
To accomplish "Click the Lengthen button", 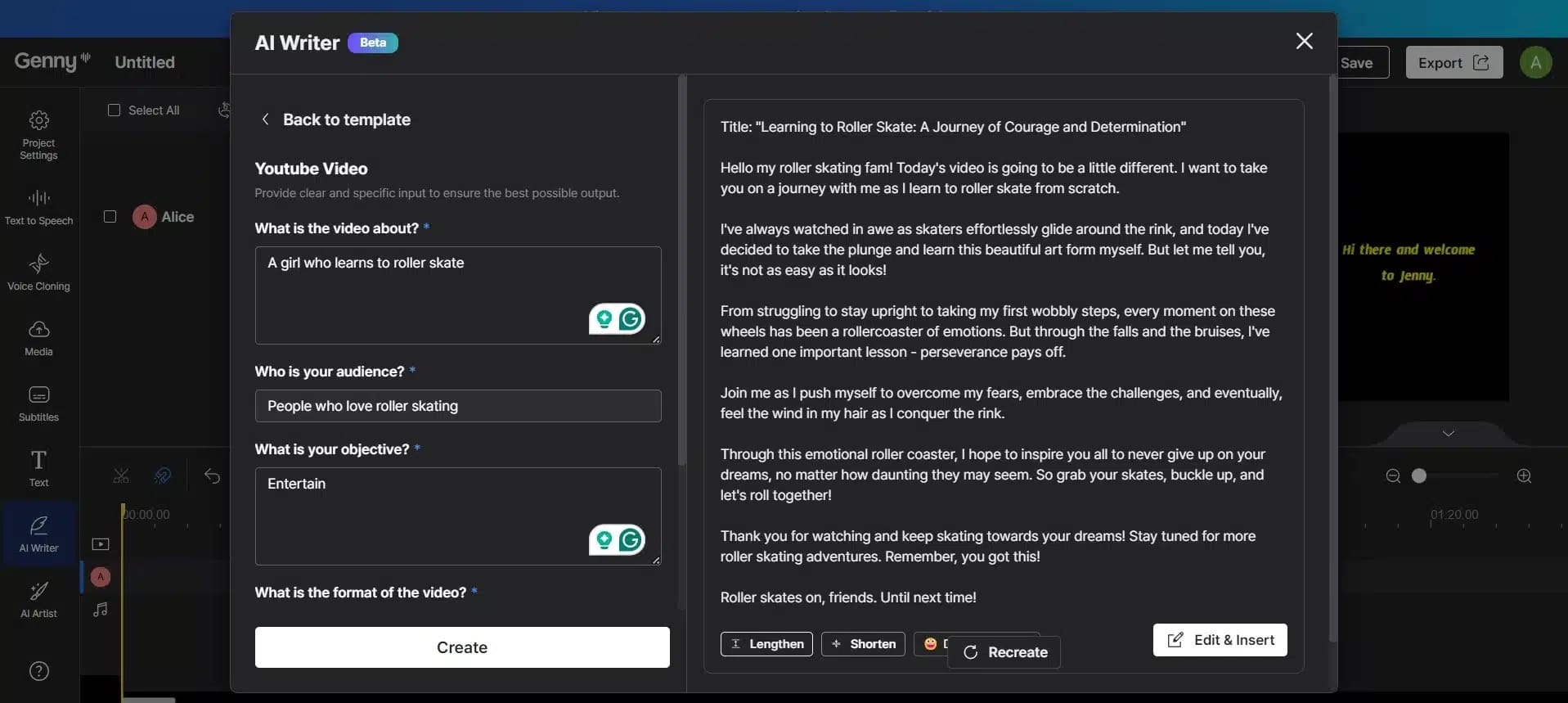I will [x=766, y=644].
